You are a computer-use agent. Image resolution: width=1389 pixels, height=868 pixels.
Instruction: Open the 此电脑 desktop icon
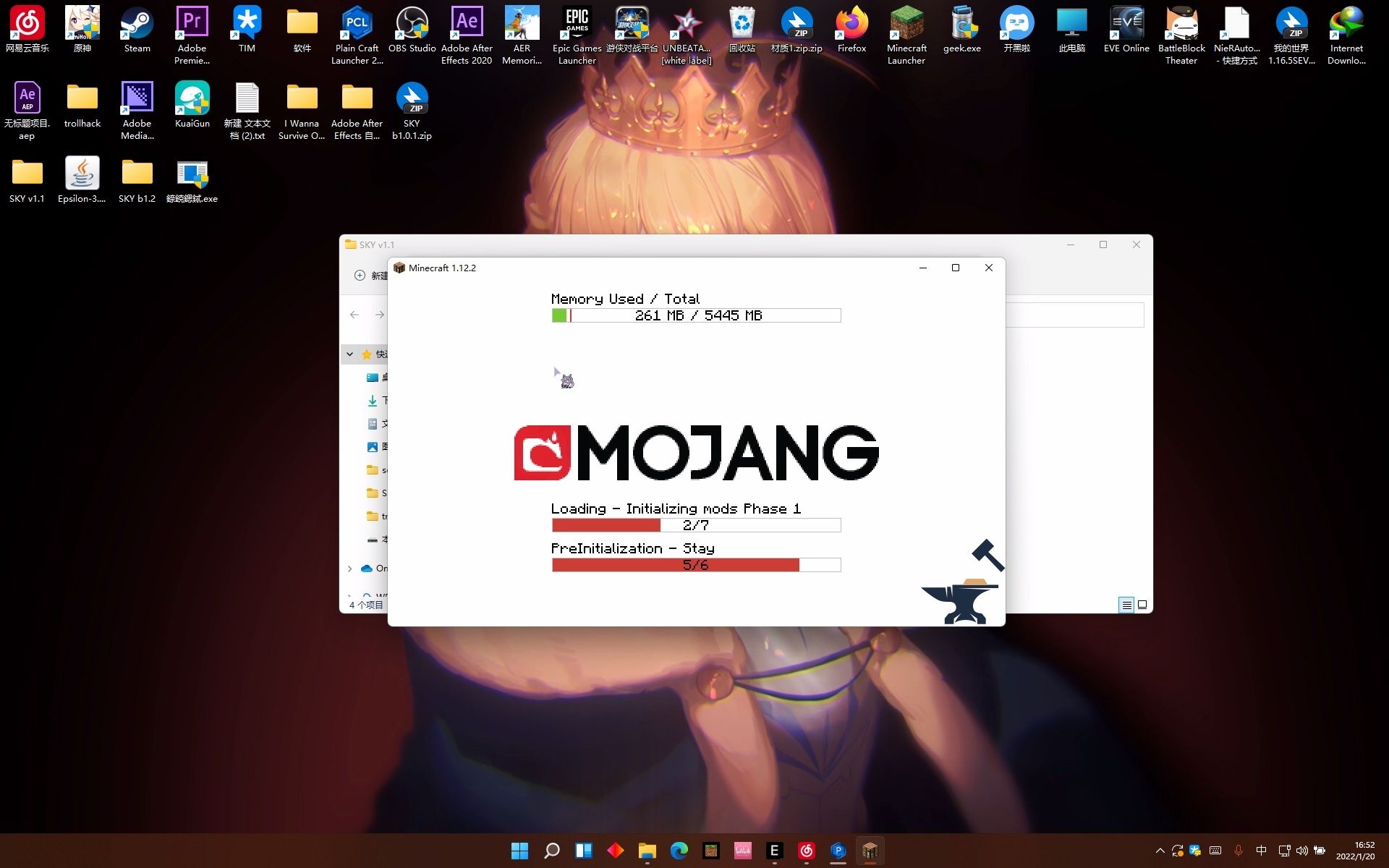coord(1071,29)
